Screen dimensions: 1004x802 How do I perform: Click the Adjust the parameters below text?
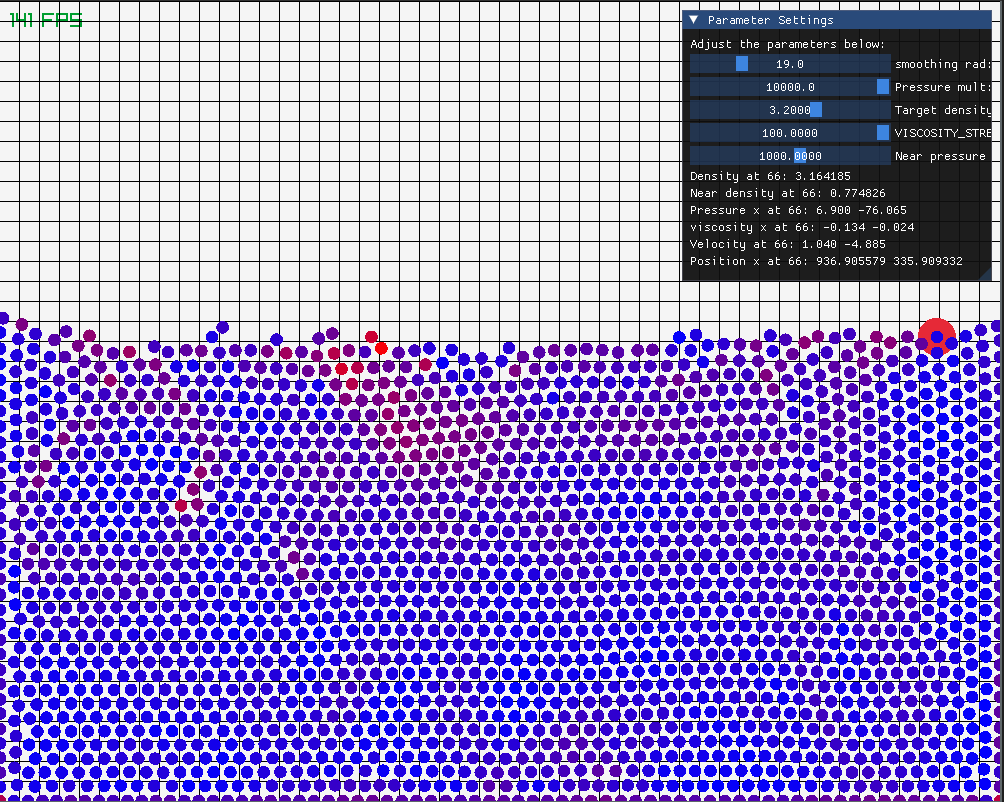788,44
